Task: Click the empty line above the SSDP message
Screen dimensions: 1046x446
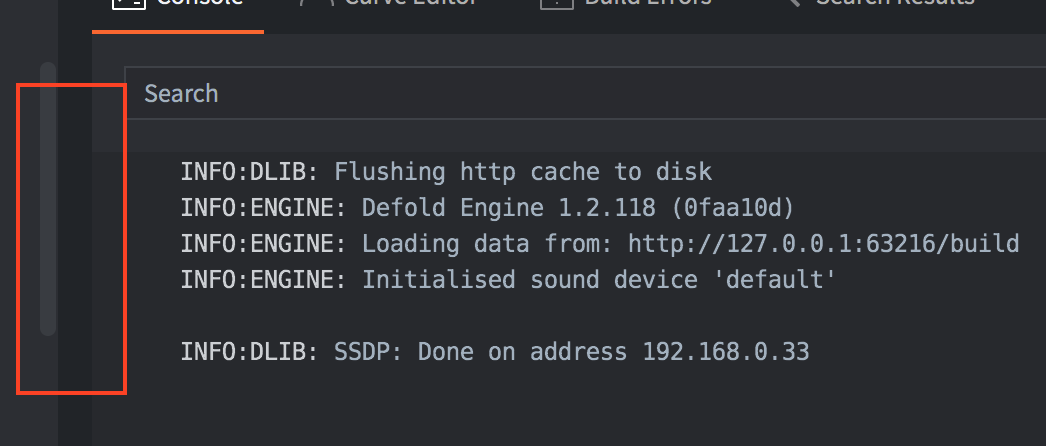Action: pyautogui.click(x=500, y=316)
